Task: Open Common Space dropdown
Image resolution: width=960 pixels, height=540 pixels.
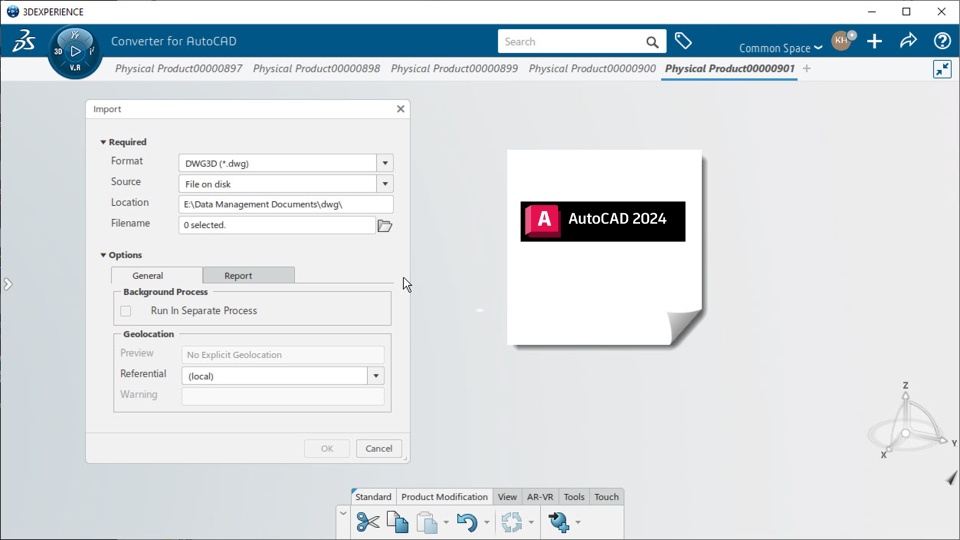Action: 781,48
